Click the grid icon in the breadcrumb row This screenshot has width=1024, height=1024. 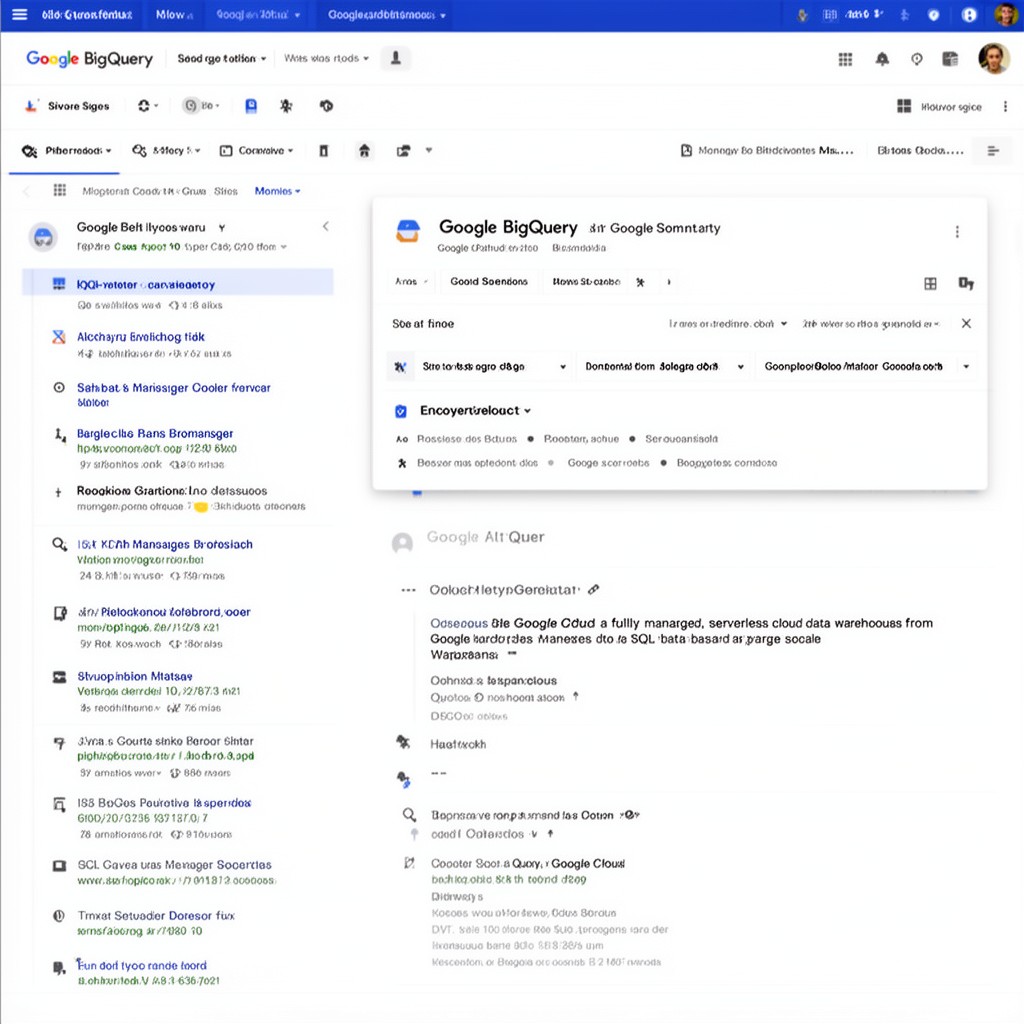[59, 190]
